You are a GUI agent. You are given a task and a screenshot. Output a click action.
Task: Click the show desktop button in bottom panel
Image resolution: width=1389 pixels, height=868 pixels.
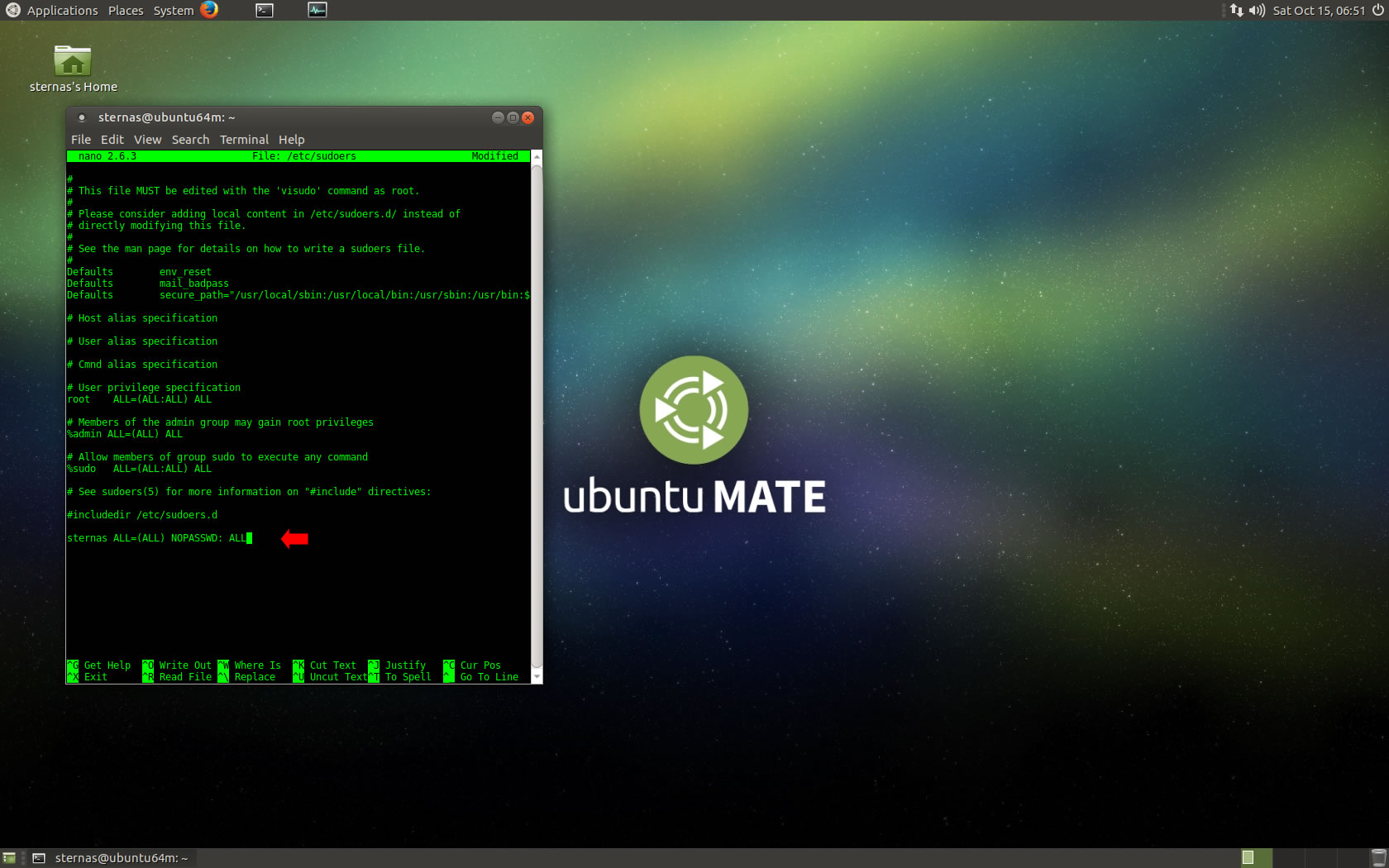tap(9, 858)
